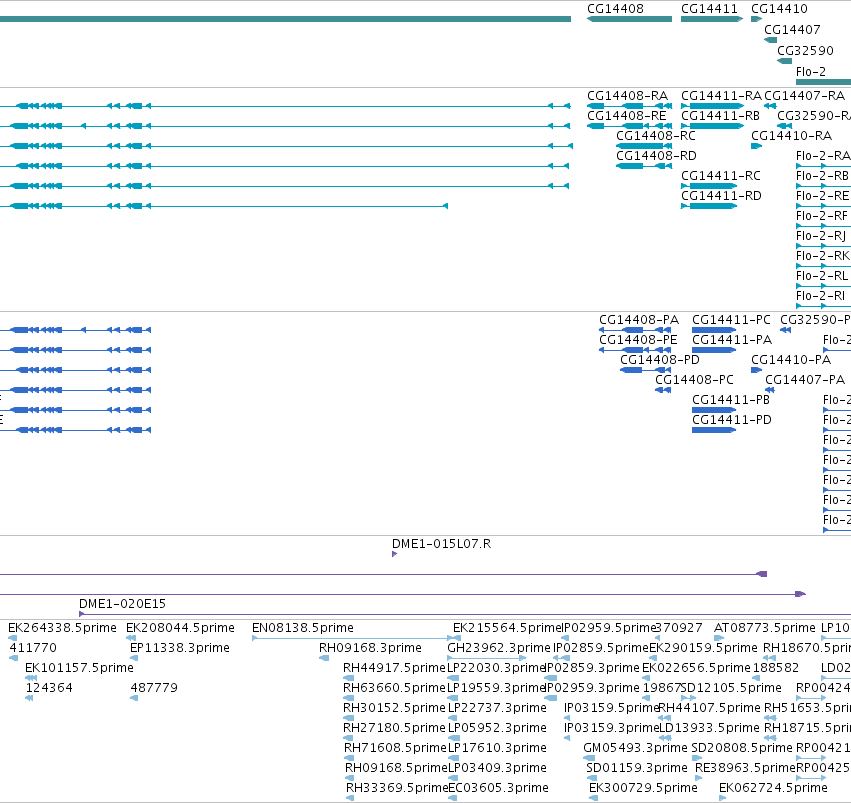The height and width of the screenshot is (803, 851).
Task: Open the 124364 EST label
Action: click(49, 688)
